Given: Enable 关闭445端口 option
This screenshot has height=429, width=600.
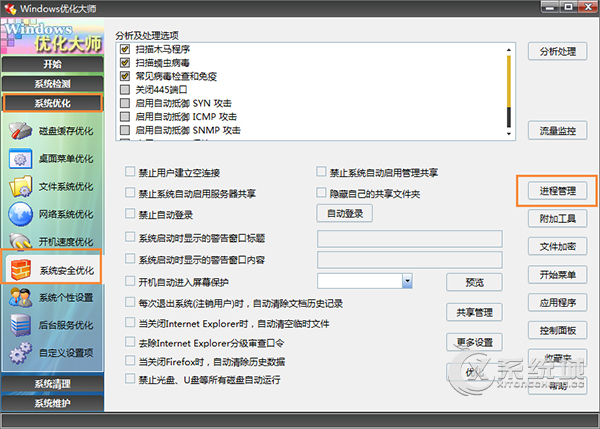Looking at the screenshot, I should [x=125, y=89].
